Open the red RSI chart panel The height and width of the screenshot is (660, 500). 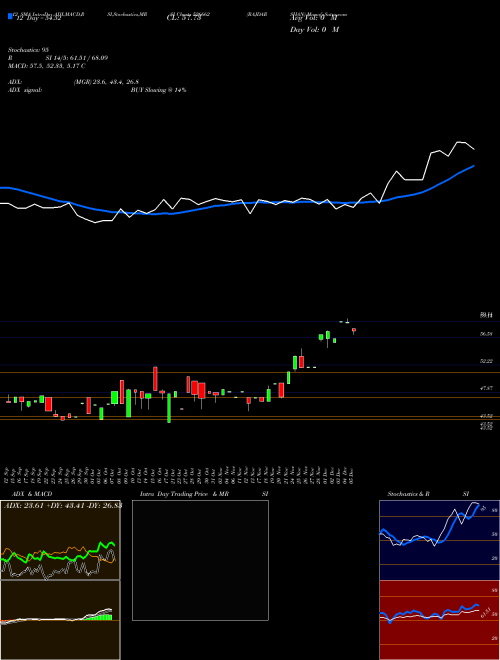pyautogui.click(x=439, y=620)
